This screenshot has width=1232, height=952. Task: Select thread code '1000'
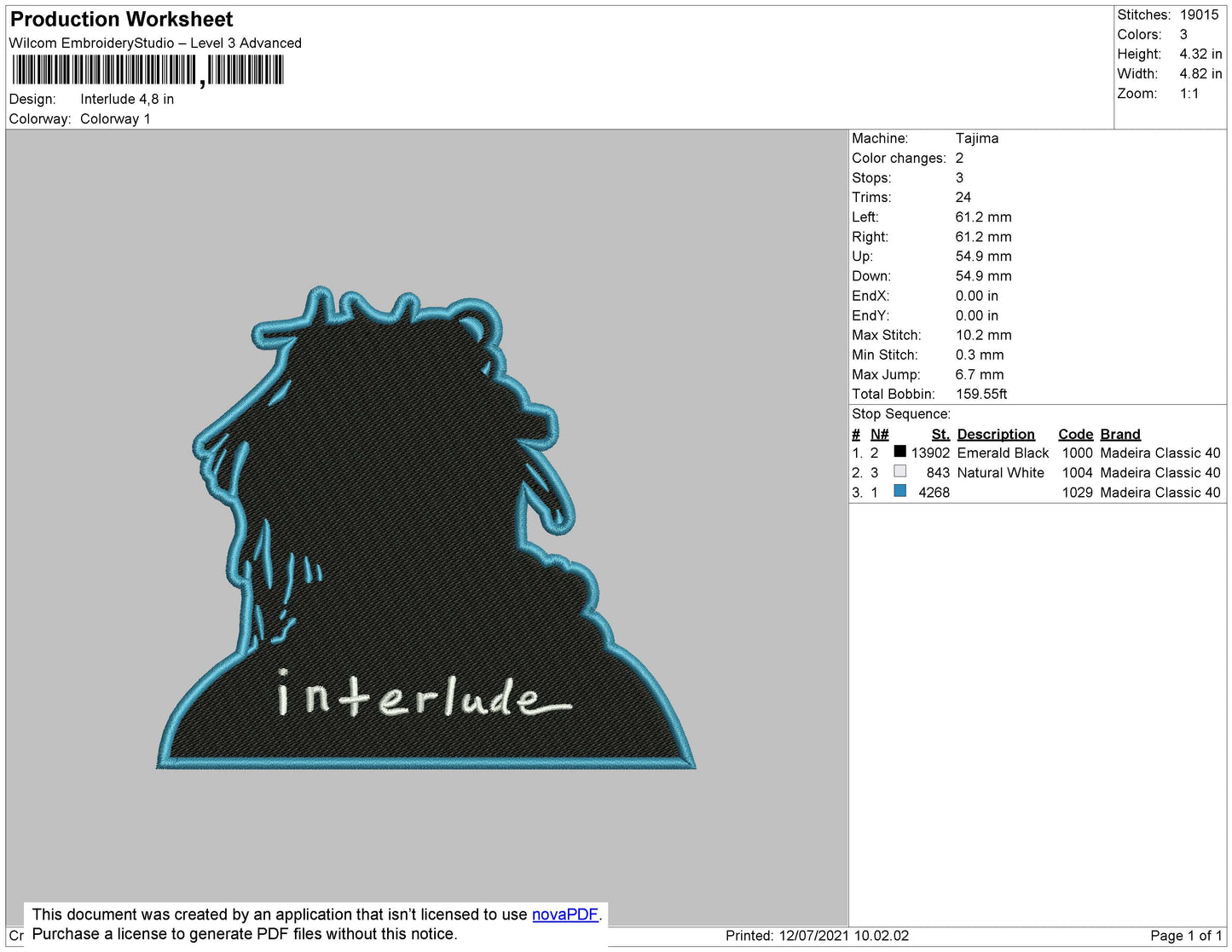(1077, 453)
